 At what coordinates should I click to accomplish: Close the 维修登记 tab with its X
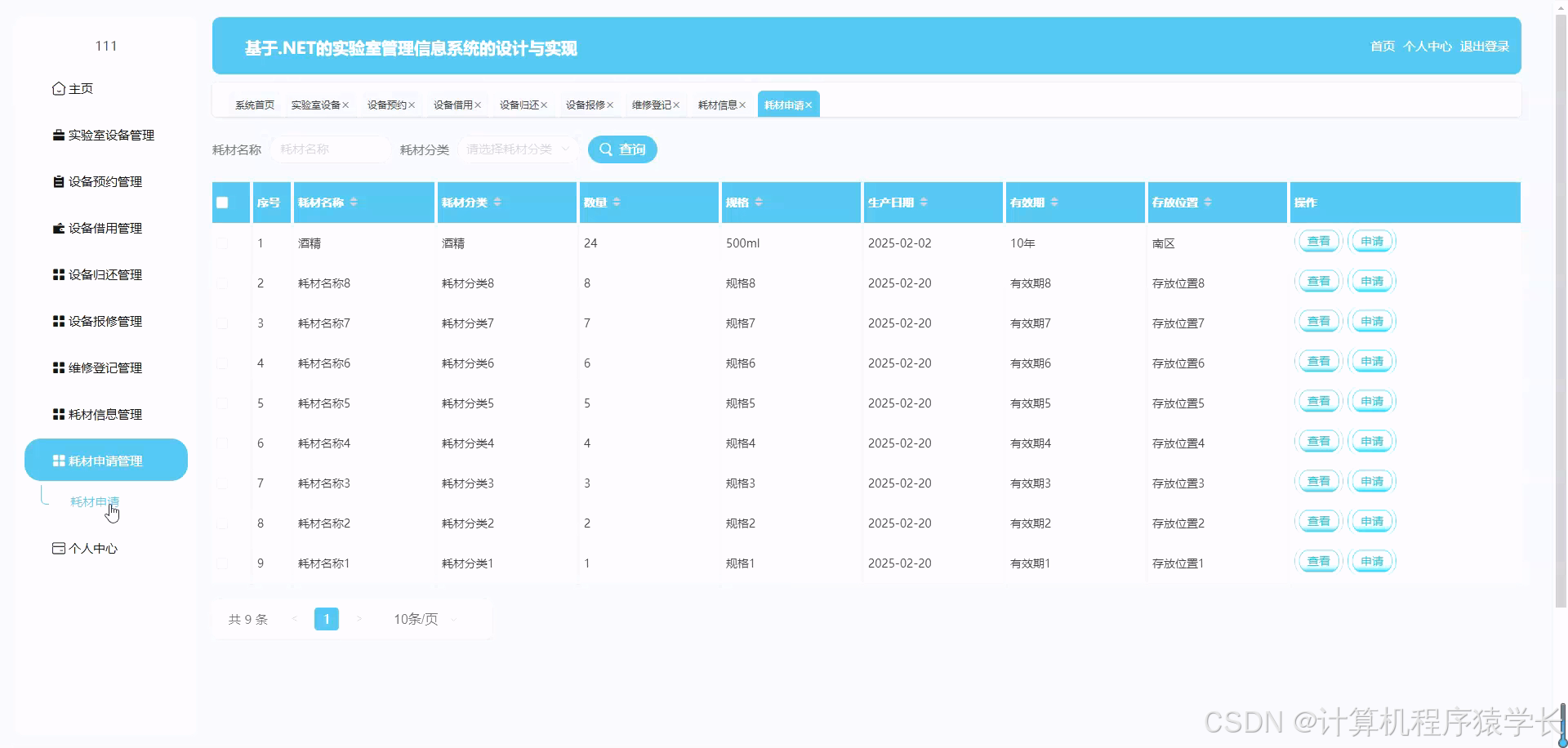(x=676, y=105)
